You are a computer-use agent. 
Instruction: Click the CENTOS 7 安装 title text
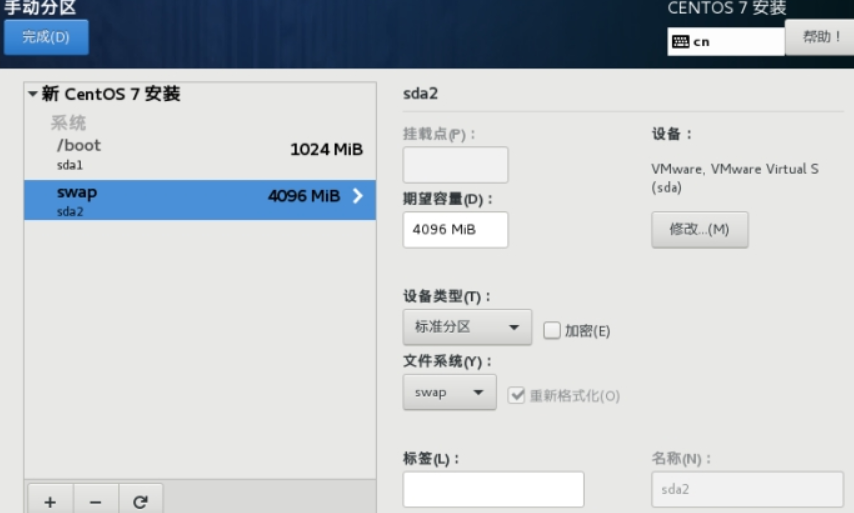pos(727,8)
